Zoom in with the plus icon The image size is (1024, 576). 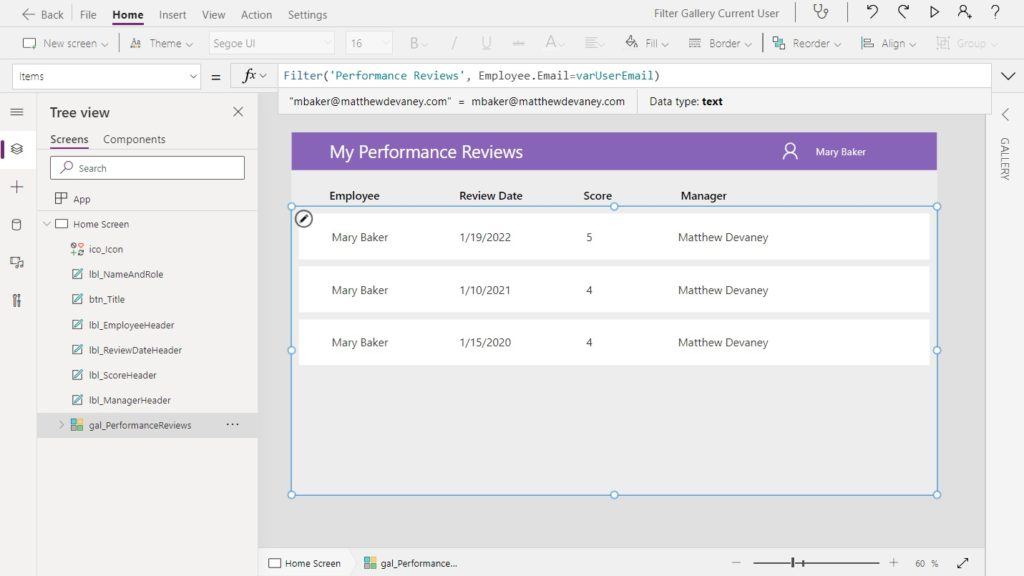click(x=893, y=563)
